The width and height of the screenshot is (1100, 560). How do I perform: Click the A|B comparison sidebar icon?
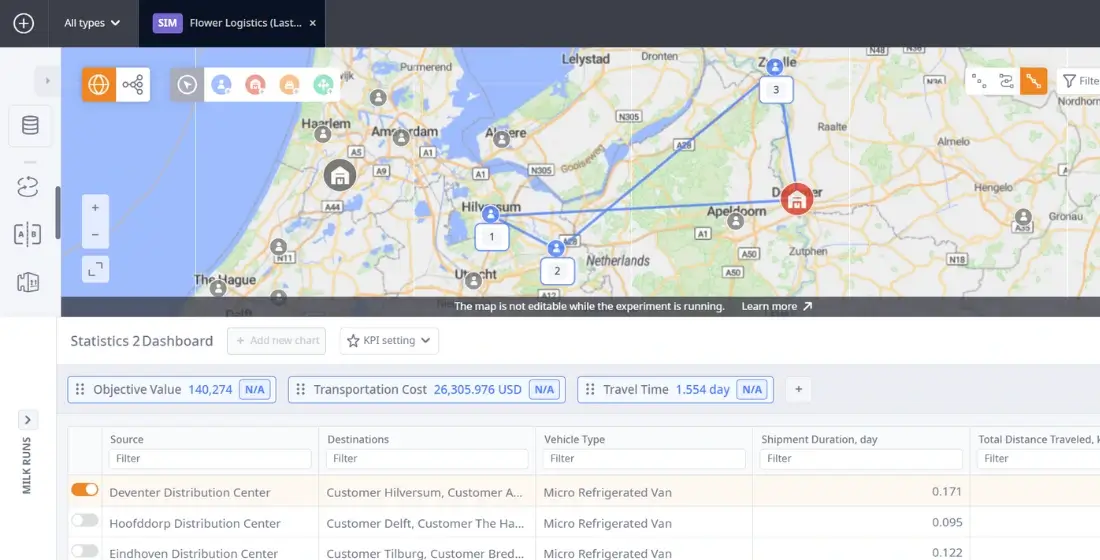29,235
